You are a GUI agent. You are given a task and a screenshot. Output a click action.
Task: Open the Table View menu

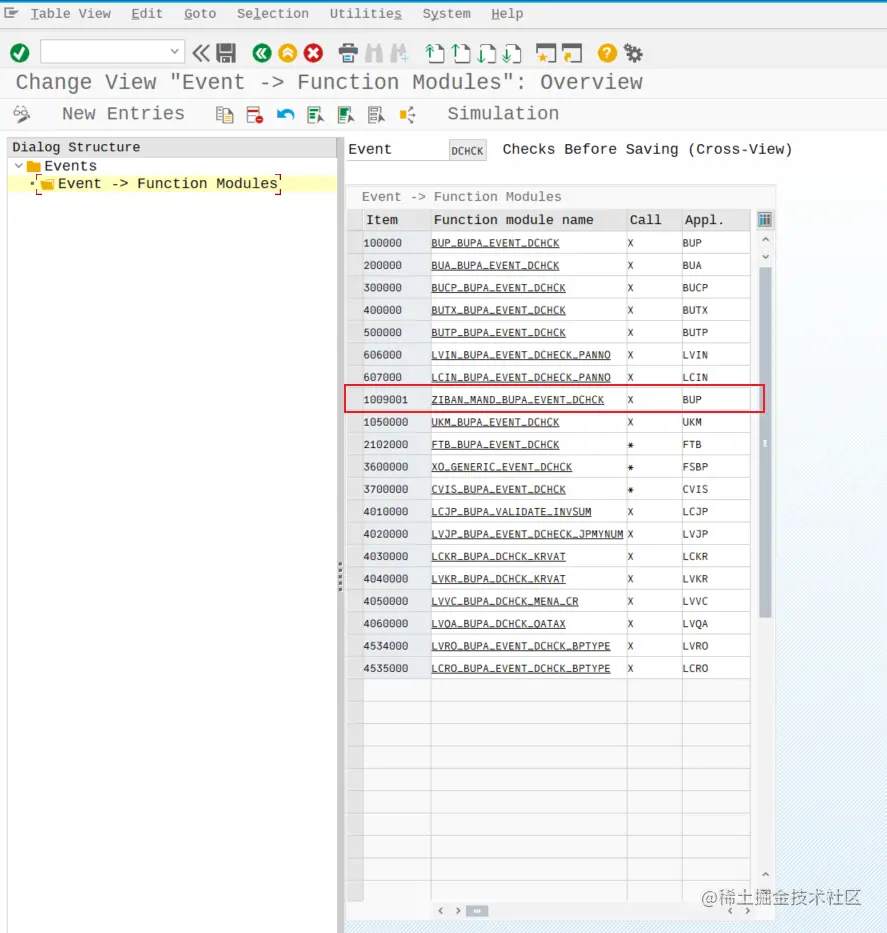pos(70,14)
